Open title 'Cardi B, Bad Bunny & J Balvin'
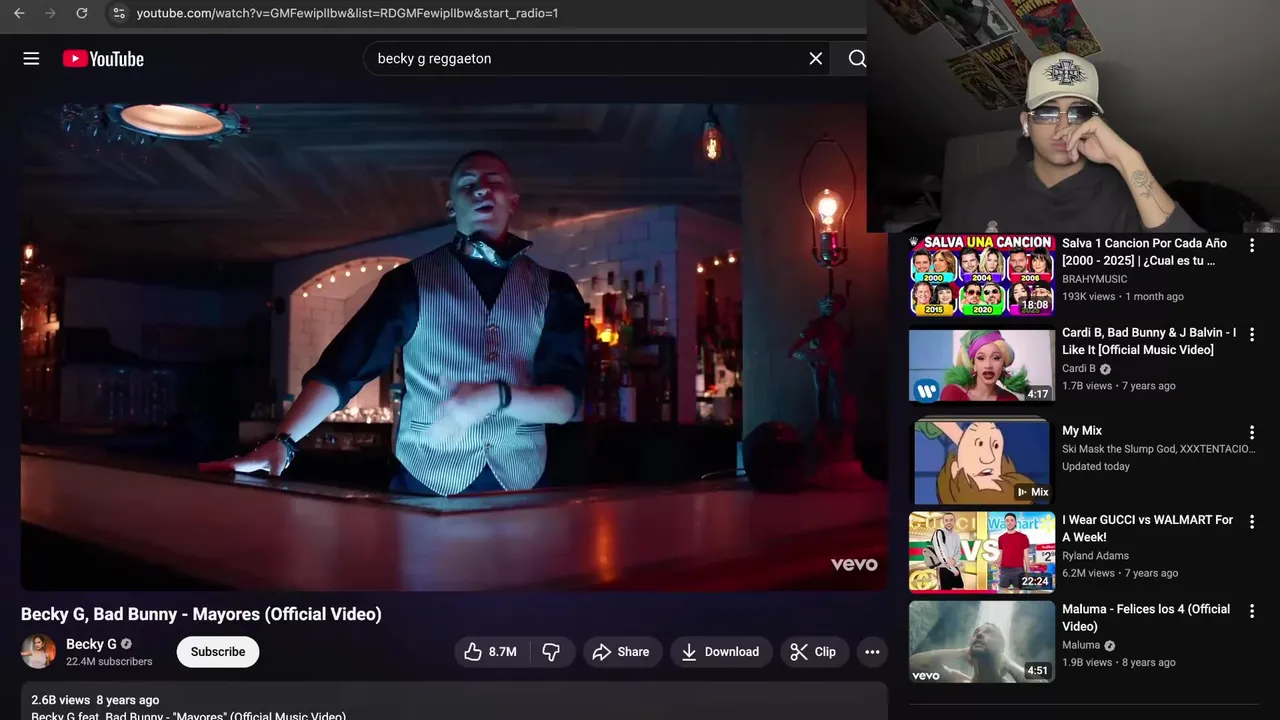1280x720 pixels. [1149, 341]
